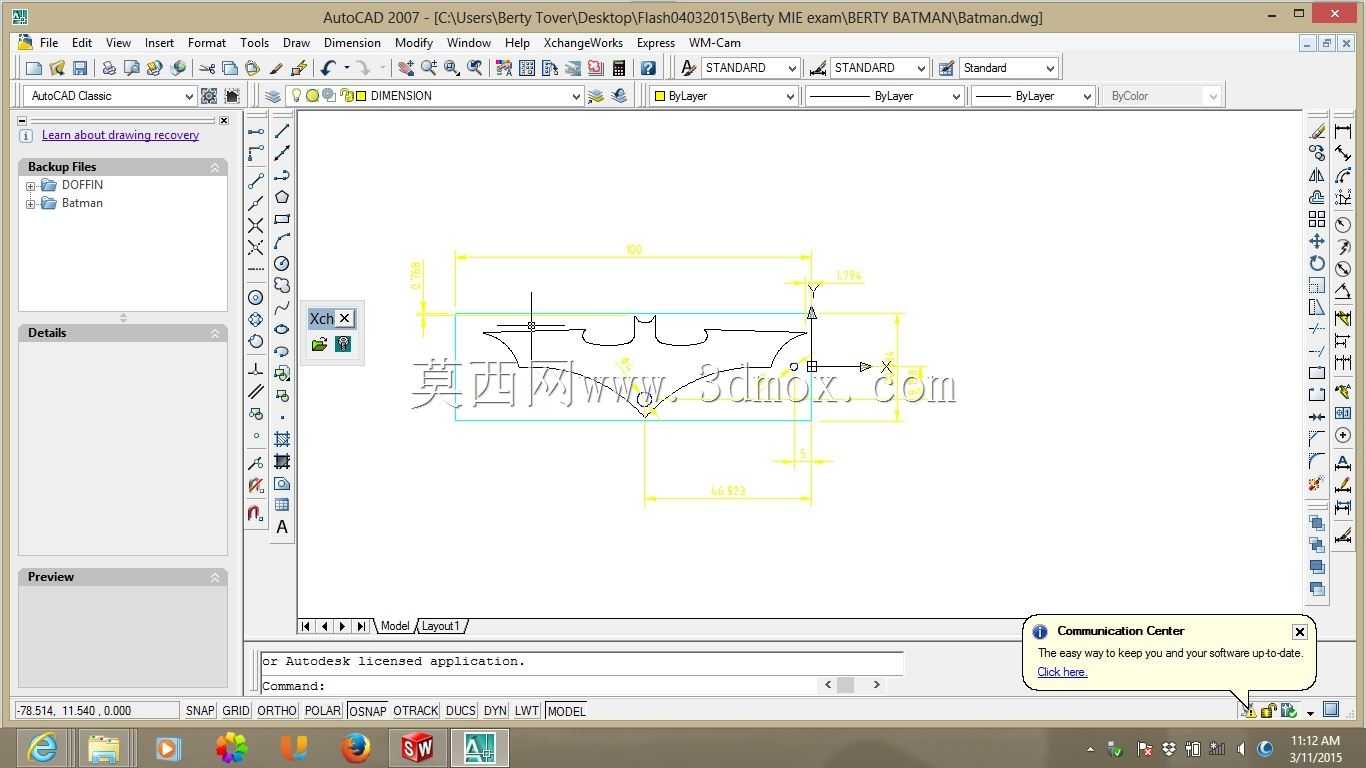Image resolution: width=1366 pixels, height=768 pixels.
Task: Open the XchangeWorks menu
Action: click(583, 43)
